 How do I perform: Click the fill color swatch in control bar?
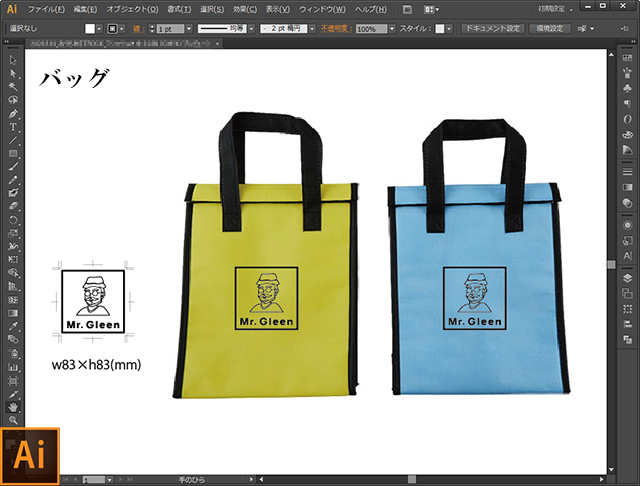tap(89, 29)
